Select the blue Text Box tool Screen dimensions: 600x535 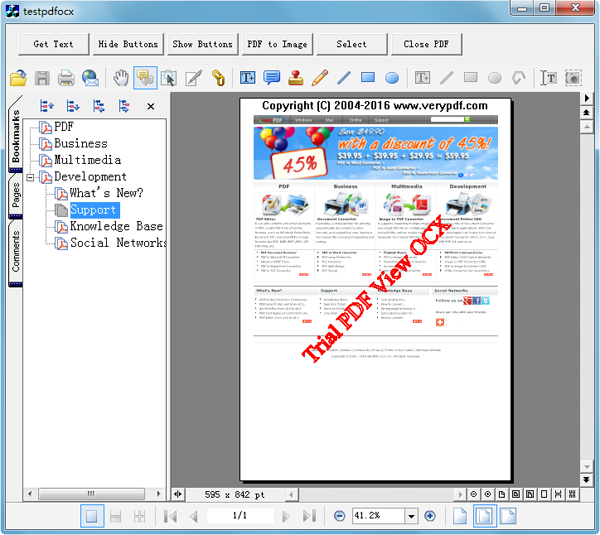248,78
